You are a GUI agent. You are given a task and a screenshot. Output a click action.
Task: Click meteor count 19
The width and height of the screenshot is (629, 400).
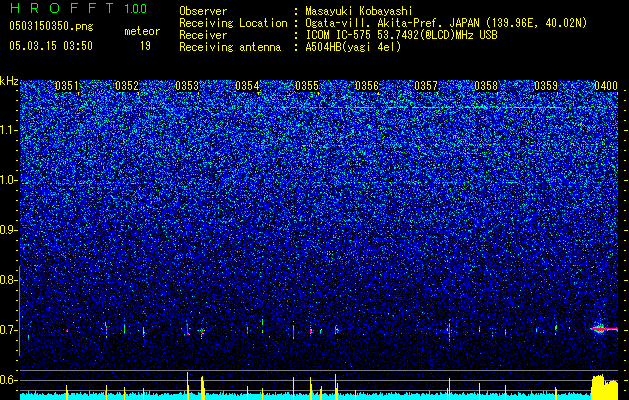point(145,46)
